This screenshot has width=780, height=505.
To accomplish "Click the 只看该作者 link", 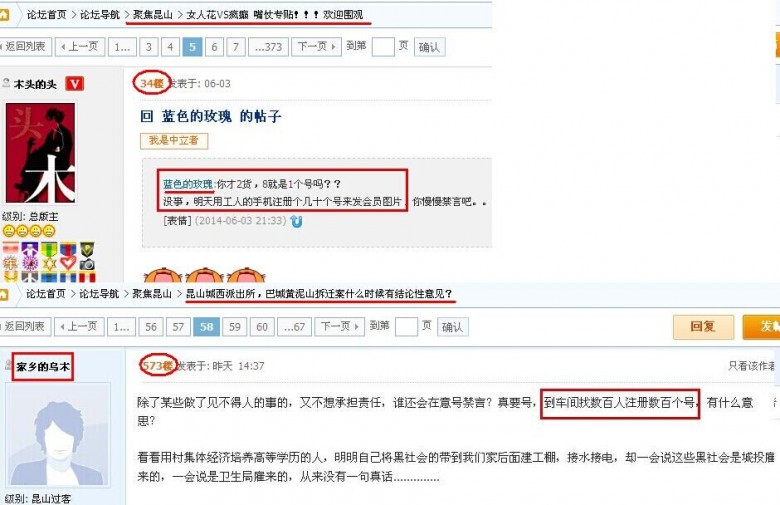I will point(753,366).
